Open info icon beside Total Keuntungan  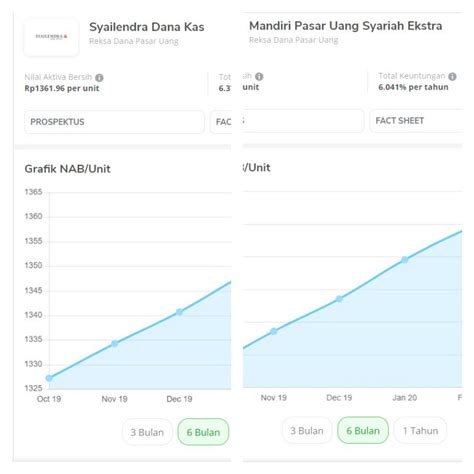point(452,76)
